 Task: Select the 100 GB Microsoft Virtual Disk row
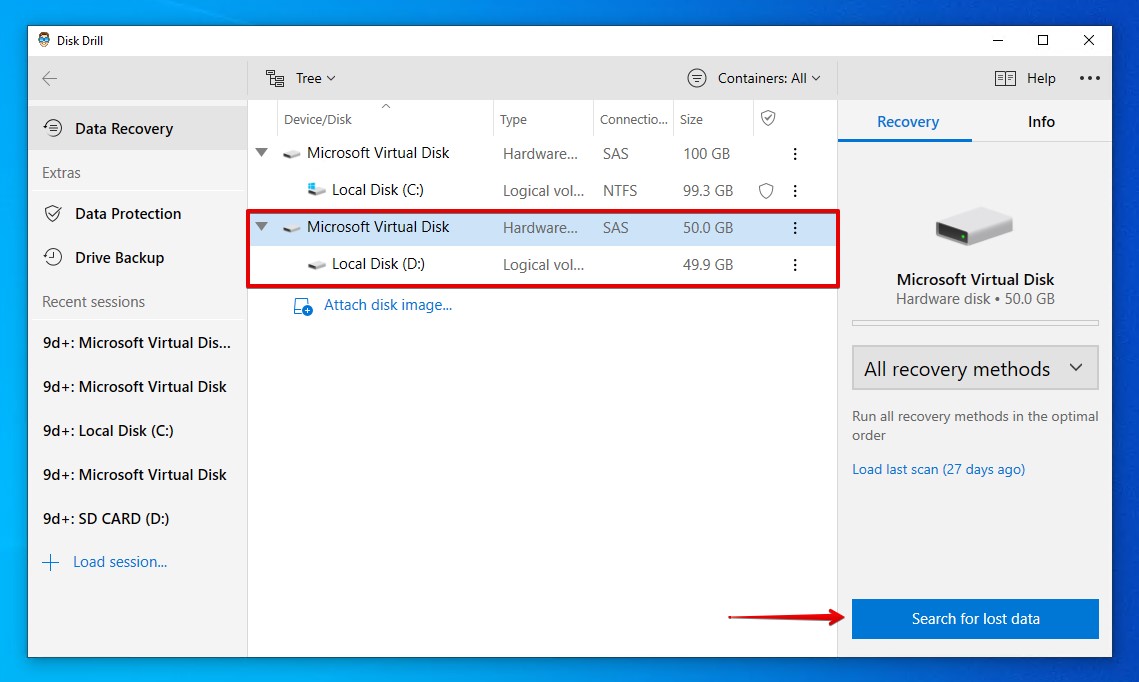[543, 153]
